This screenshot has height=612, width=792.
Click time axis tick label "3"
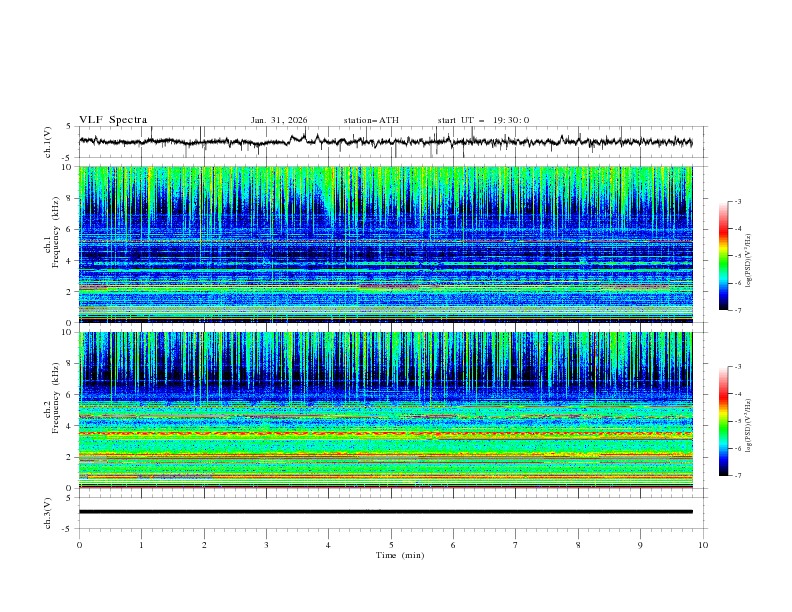click(266, 545)
